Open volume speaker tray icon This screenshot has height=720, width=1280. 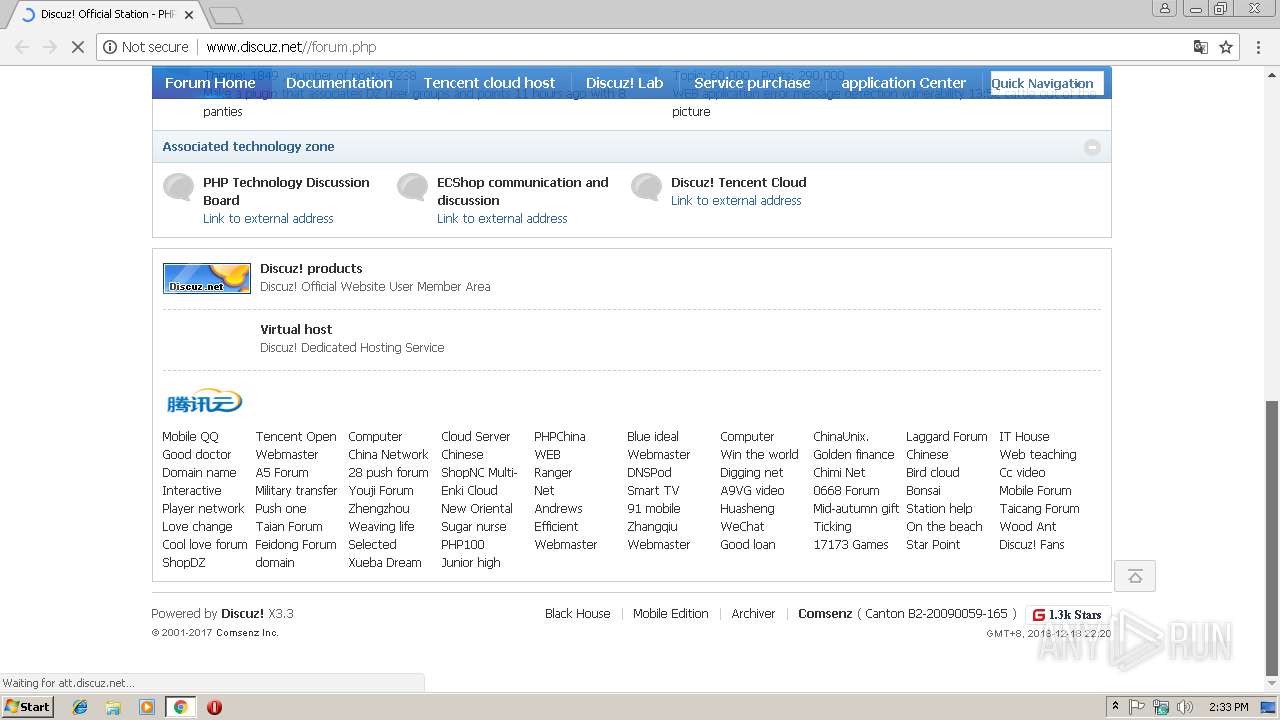click(1184, 707)
